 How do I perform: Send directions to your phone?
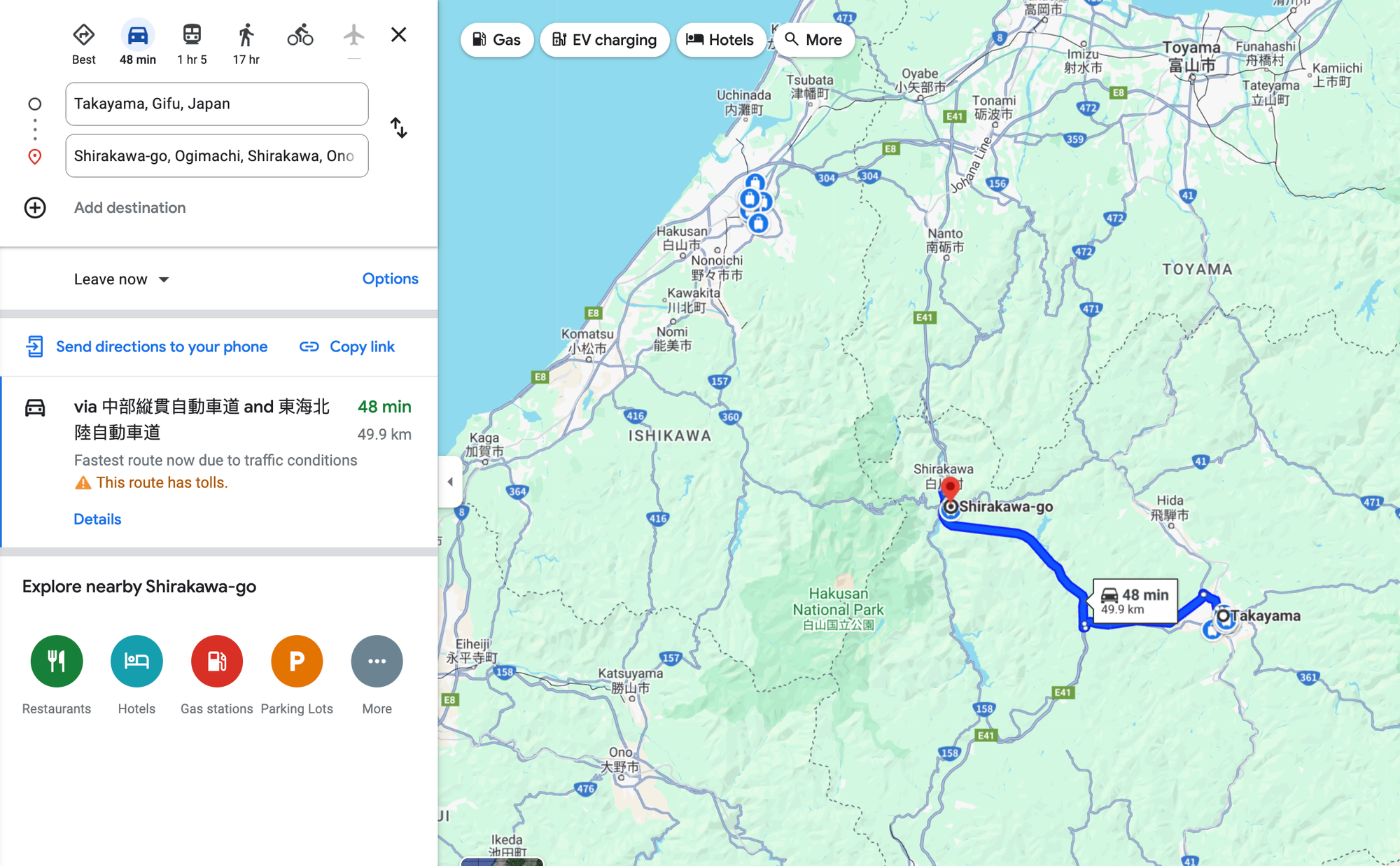click(147, 347)
